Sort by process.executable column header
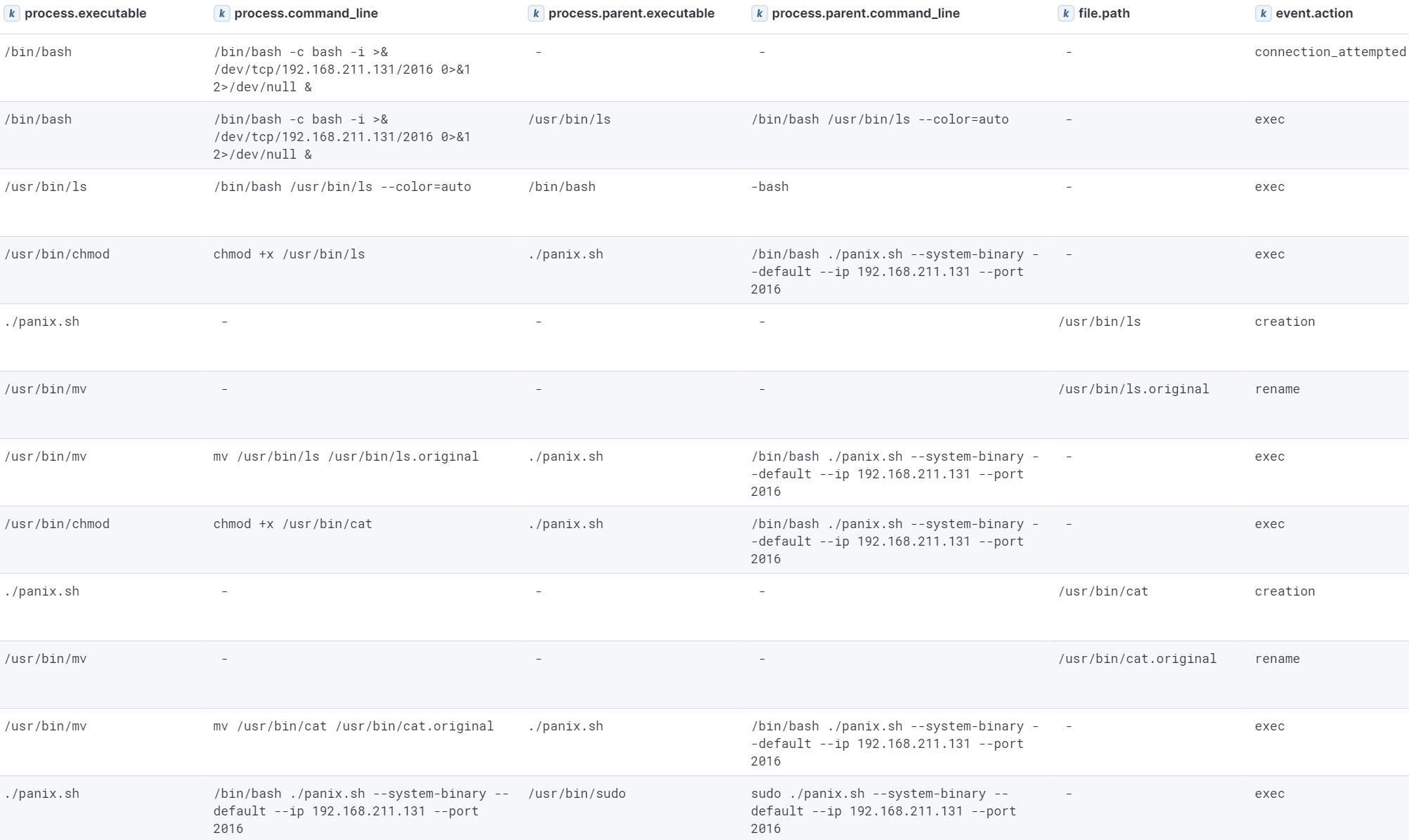1409x840 pixels. click(85, 13)
